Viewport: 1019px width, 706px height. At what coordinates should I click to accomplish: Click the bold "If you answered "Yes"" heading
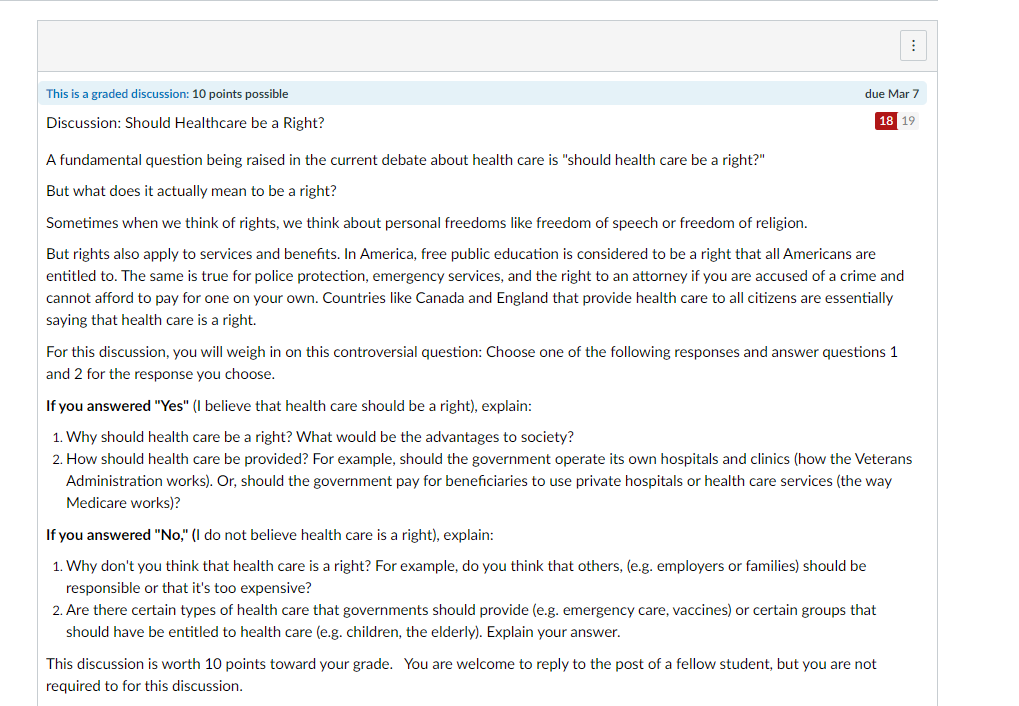pyautogui.click(x=118, y=406)
